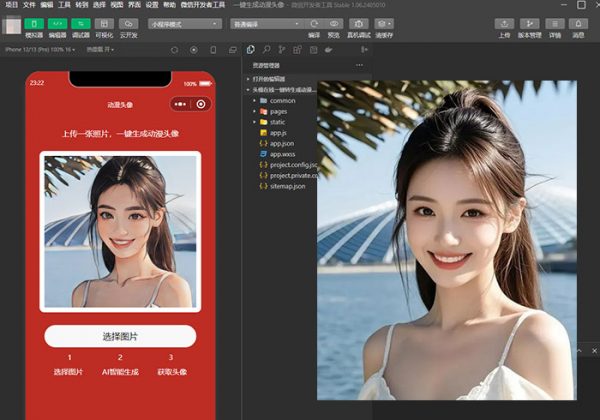Expand the pages folder in file tree
The image size is (600, 420).
click(278, 111)
